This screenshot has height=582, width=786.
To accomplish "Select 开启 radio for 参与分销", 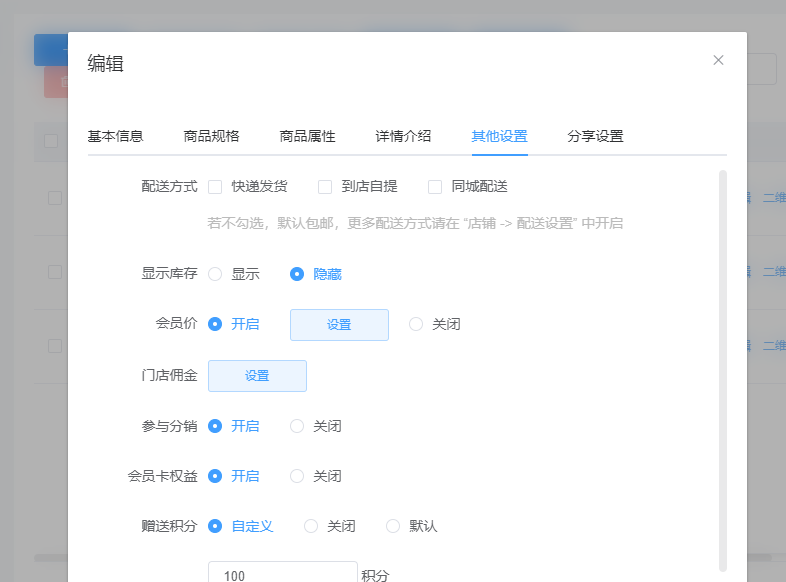I will click(215, 426).
